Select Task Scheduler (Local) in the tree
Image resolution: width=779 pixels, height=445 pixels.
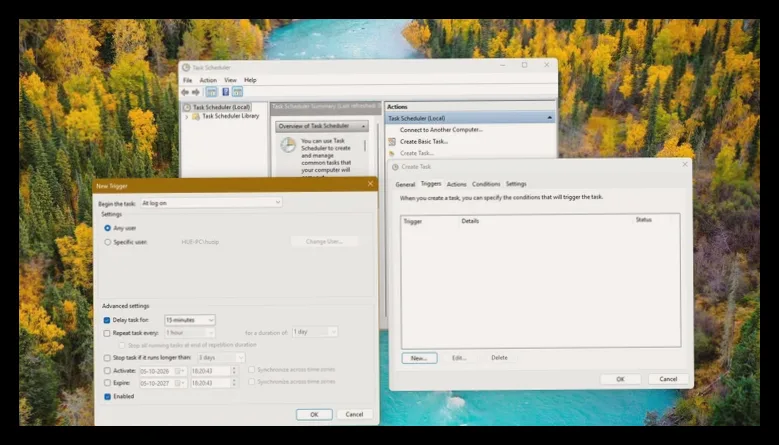221,107
